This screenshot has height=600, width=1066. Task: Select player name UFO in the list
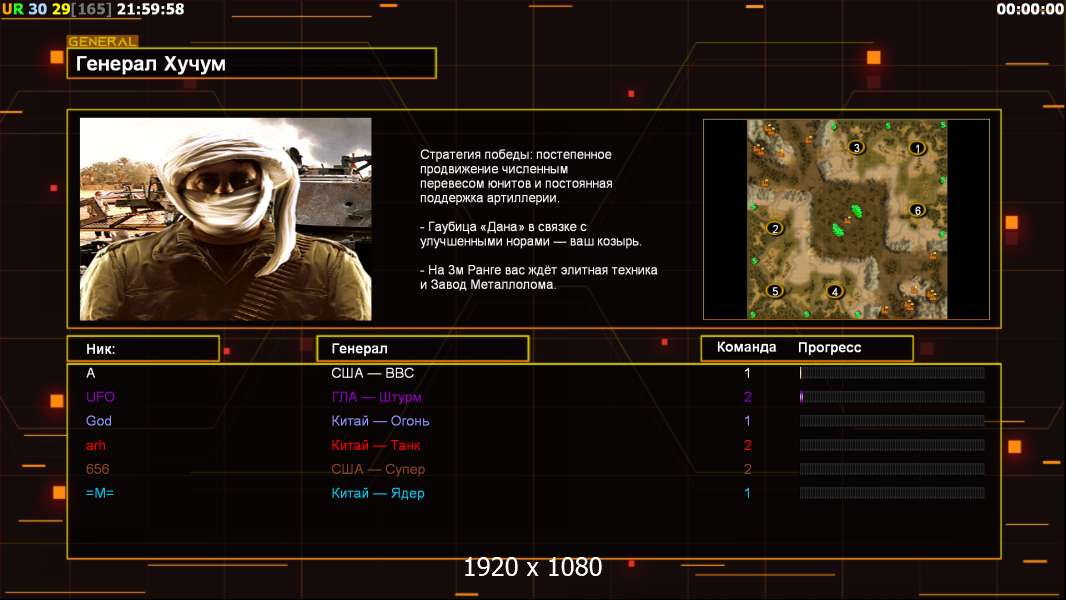tap(100, 397)
